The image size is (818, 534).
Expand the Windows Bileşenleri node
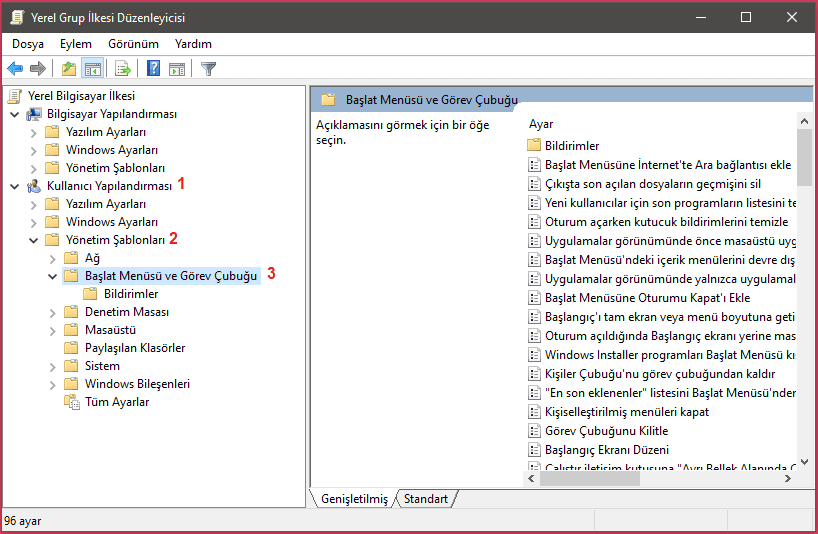52,385
